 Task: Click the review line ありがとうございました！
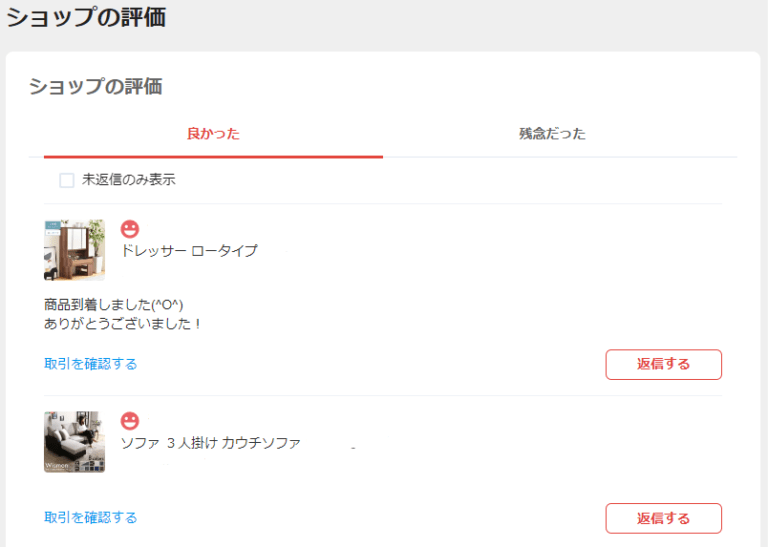click(124, 324)
